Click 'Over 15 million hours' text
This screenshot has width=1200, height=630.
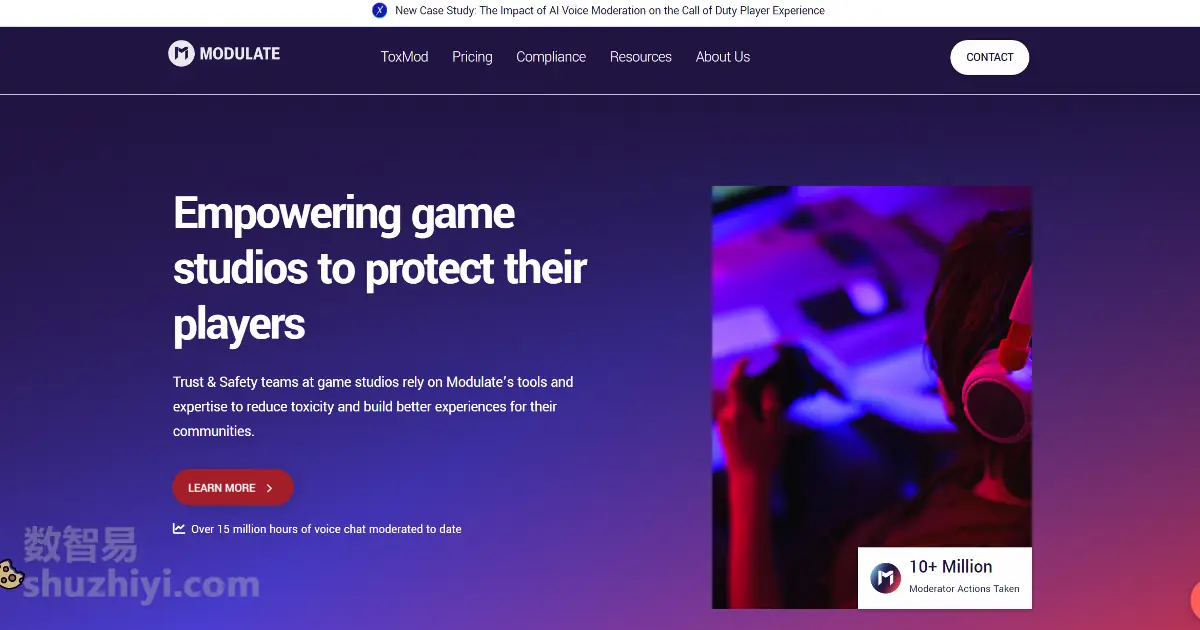click(326, 529)
